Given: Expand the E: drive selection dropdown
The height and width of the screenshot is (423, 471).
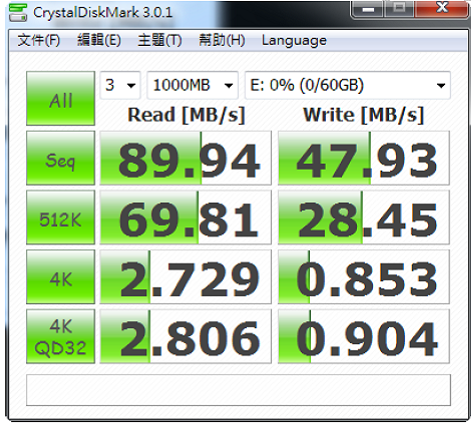Looking at the screenshot, I should 348,85.
